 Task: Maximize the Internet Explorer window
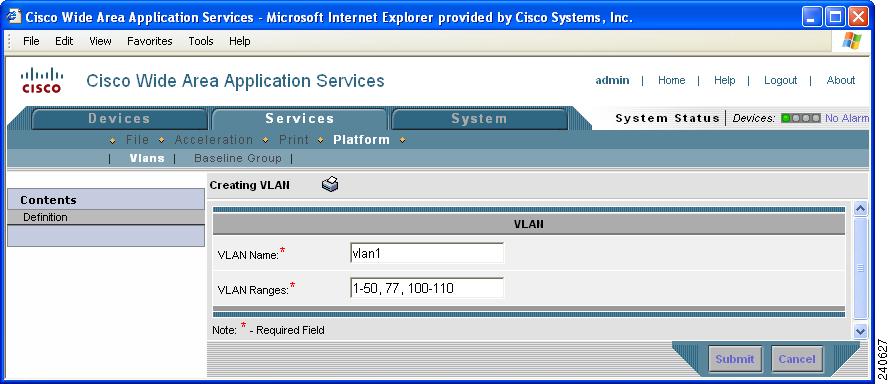click(x=836, y=17)
